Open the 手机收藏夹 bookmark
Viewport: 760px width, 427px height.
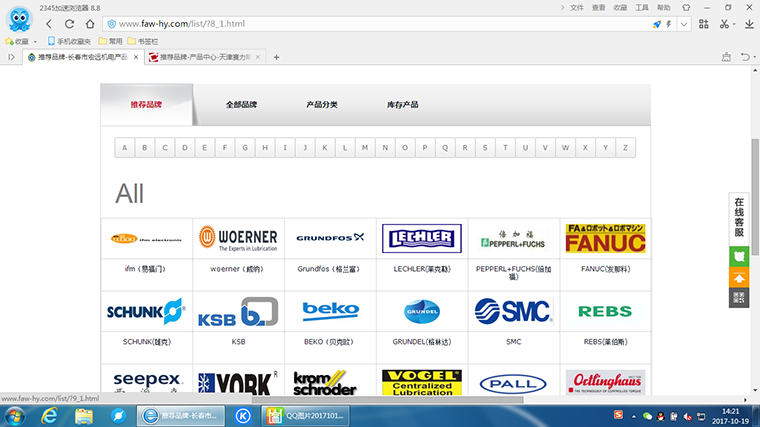point(69,42)
